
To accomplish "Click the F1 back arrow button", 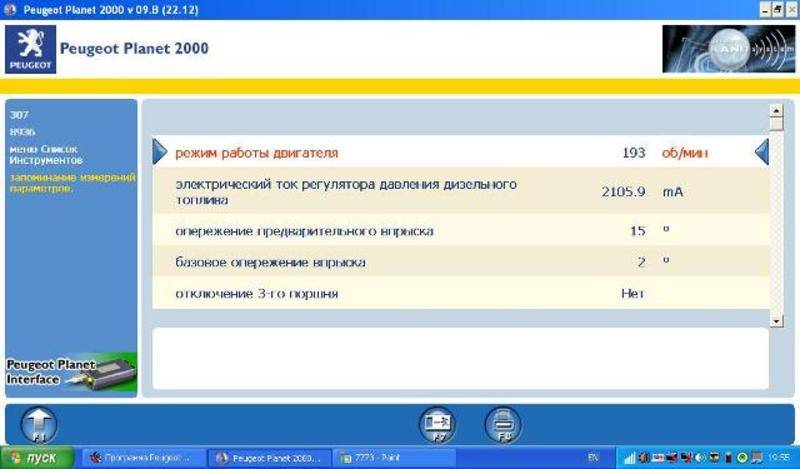I will coord(37,423).
